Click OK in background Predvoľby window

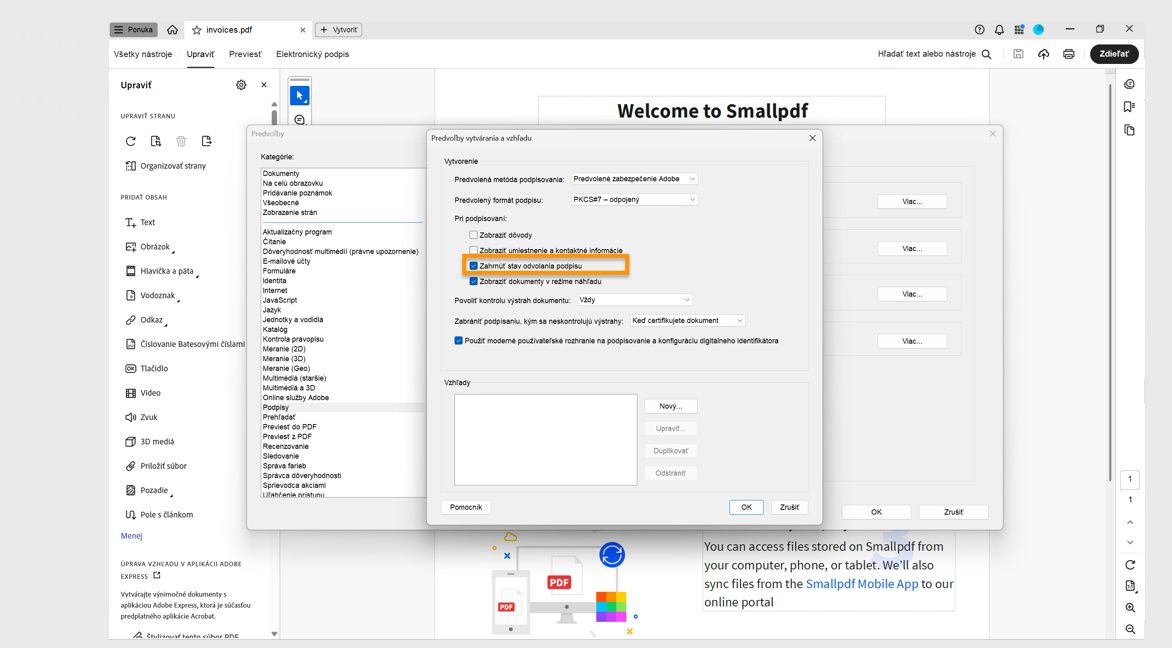tap(876, 512)
